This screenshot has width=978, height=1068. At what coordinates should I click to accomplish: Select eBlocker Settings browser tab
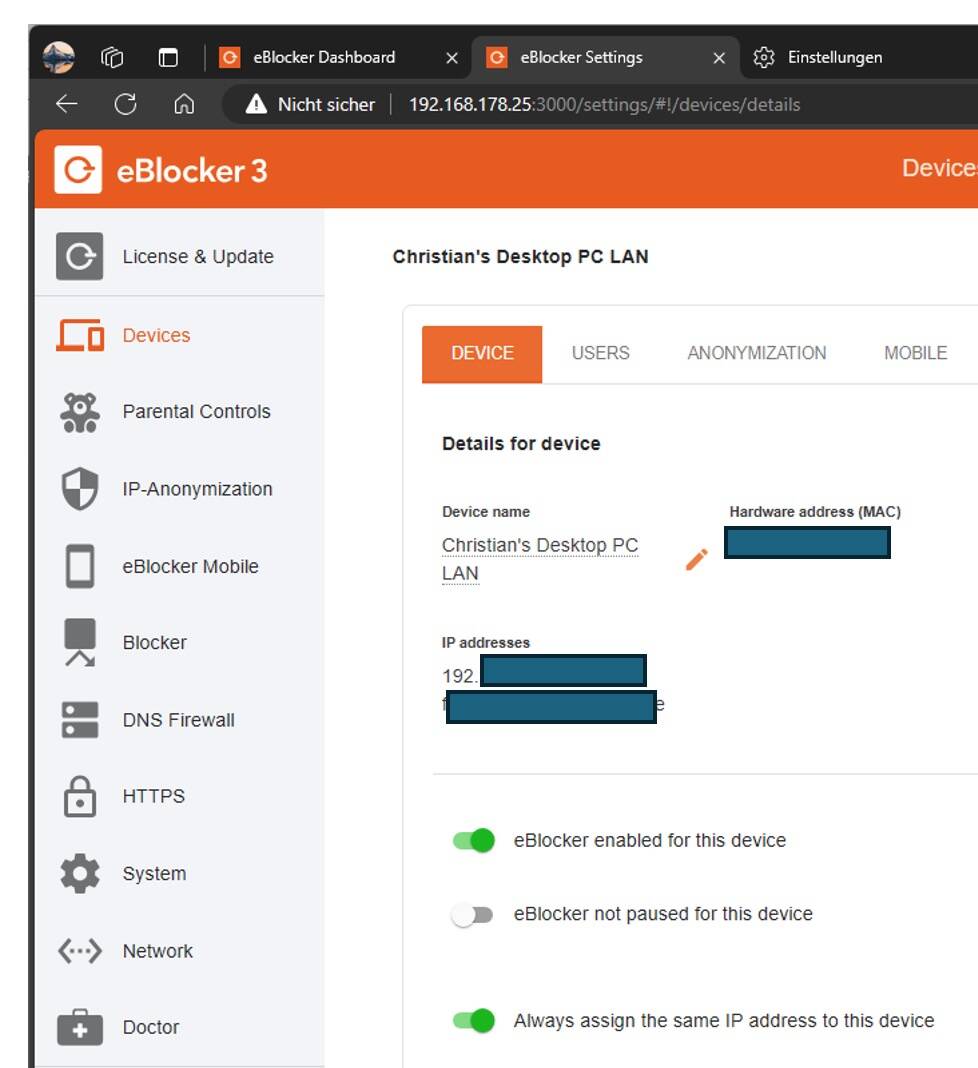(605, 57)
